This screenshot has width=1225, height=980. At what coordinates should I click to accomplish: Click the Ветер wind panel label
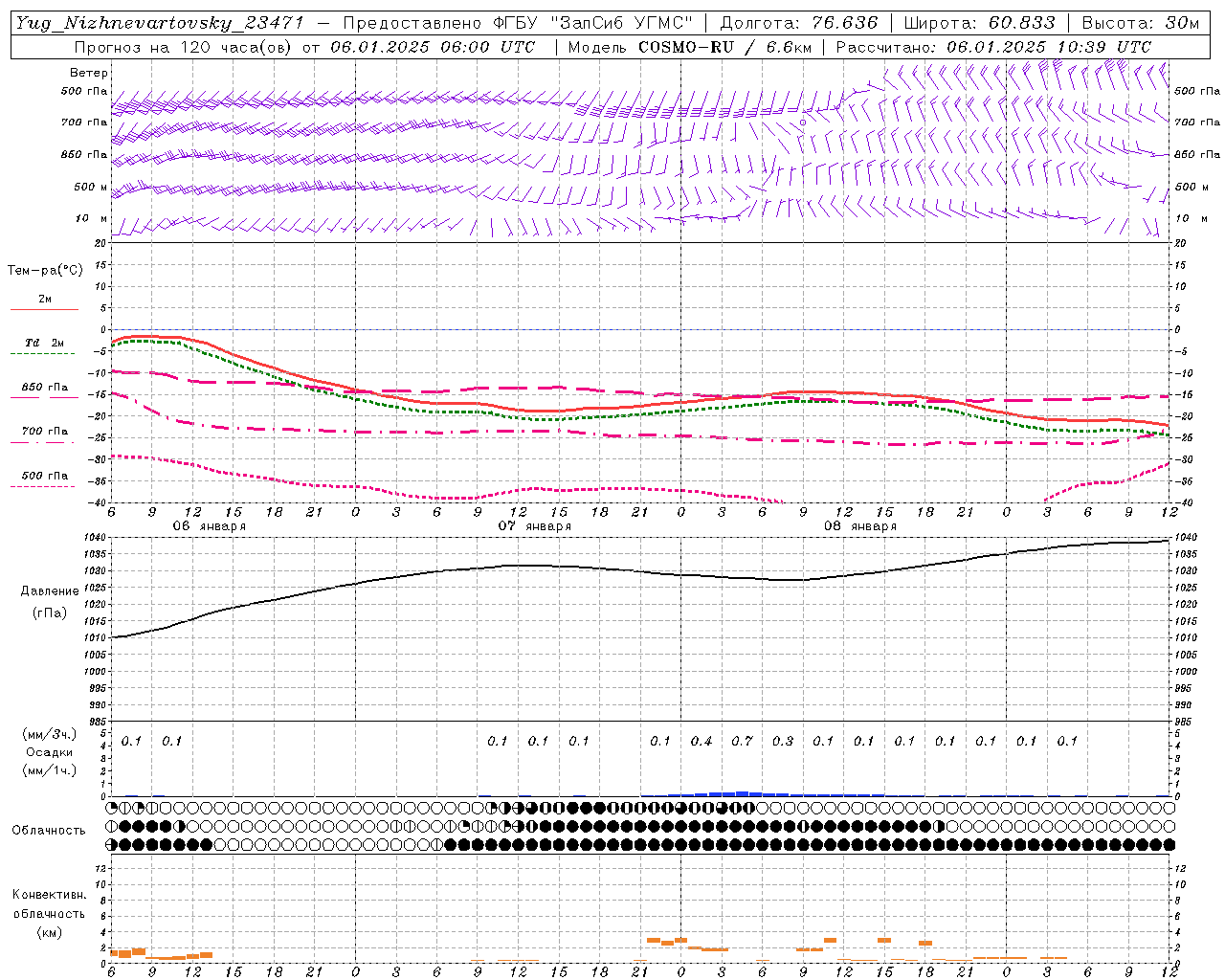tap(89, 73)
